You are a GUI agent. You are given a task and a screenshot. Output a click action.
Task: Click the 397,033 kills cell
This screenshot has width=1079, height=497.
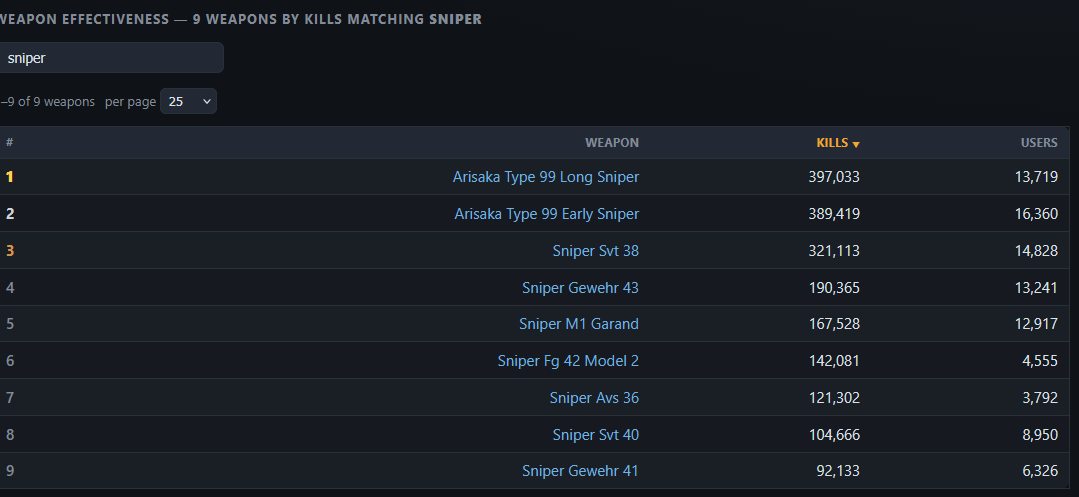[834, 177]
